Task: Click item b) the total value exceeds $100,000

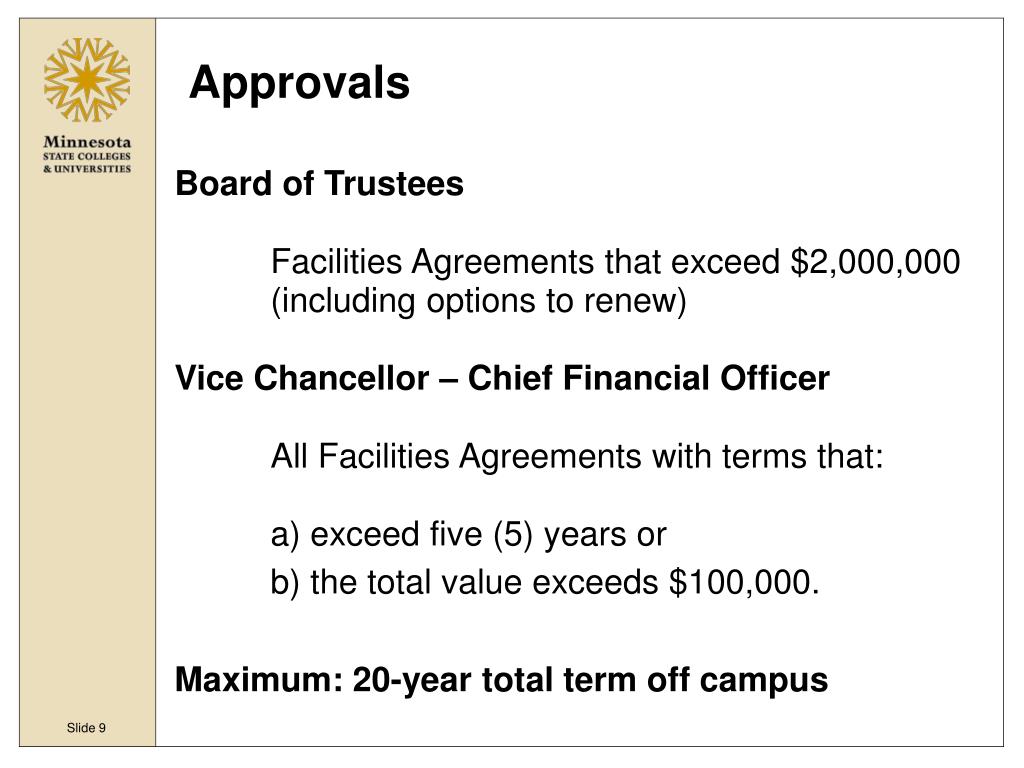Action: 545,582
